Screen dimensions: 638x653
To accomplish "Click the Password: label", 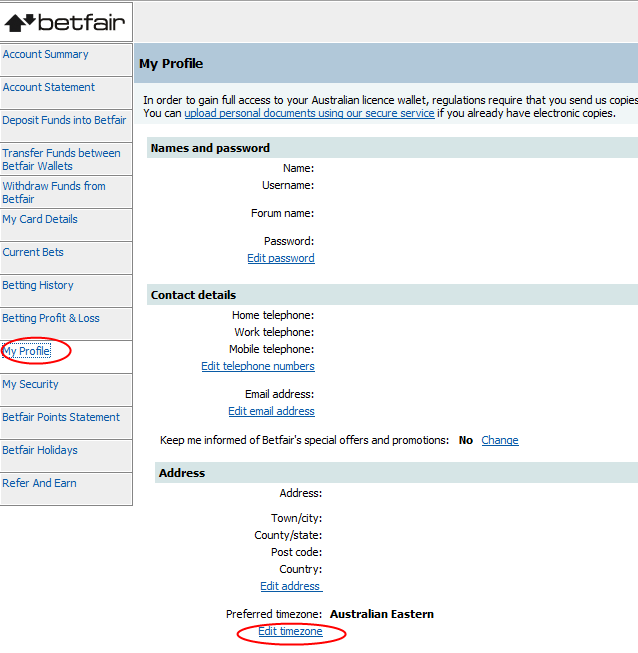I will point(289,241).
